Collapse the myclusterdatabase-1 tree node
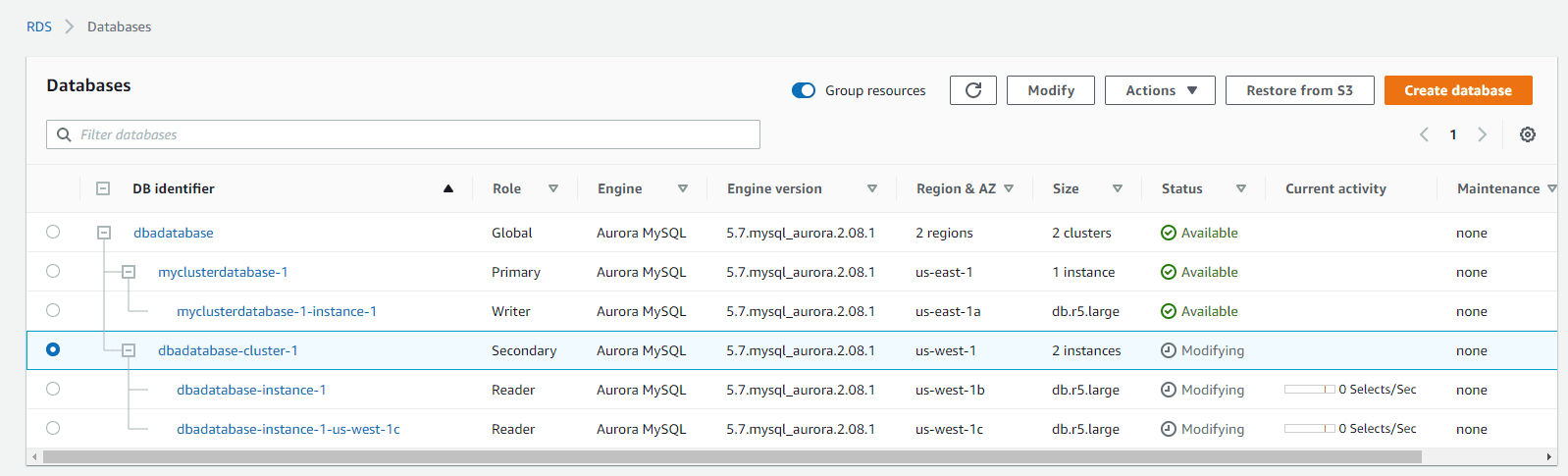 point(129,272)
